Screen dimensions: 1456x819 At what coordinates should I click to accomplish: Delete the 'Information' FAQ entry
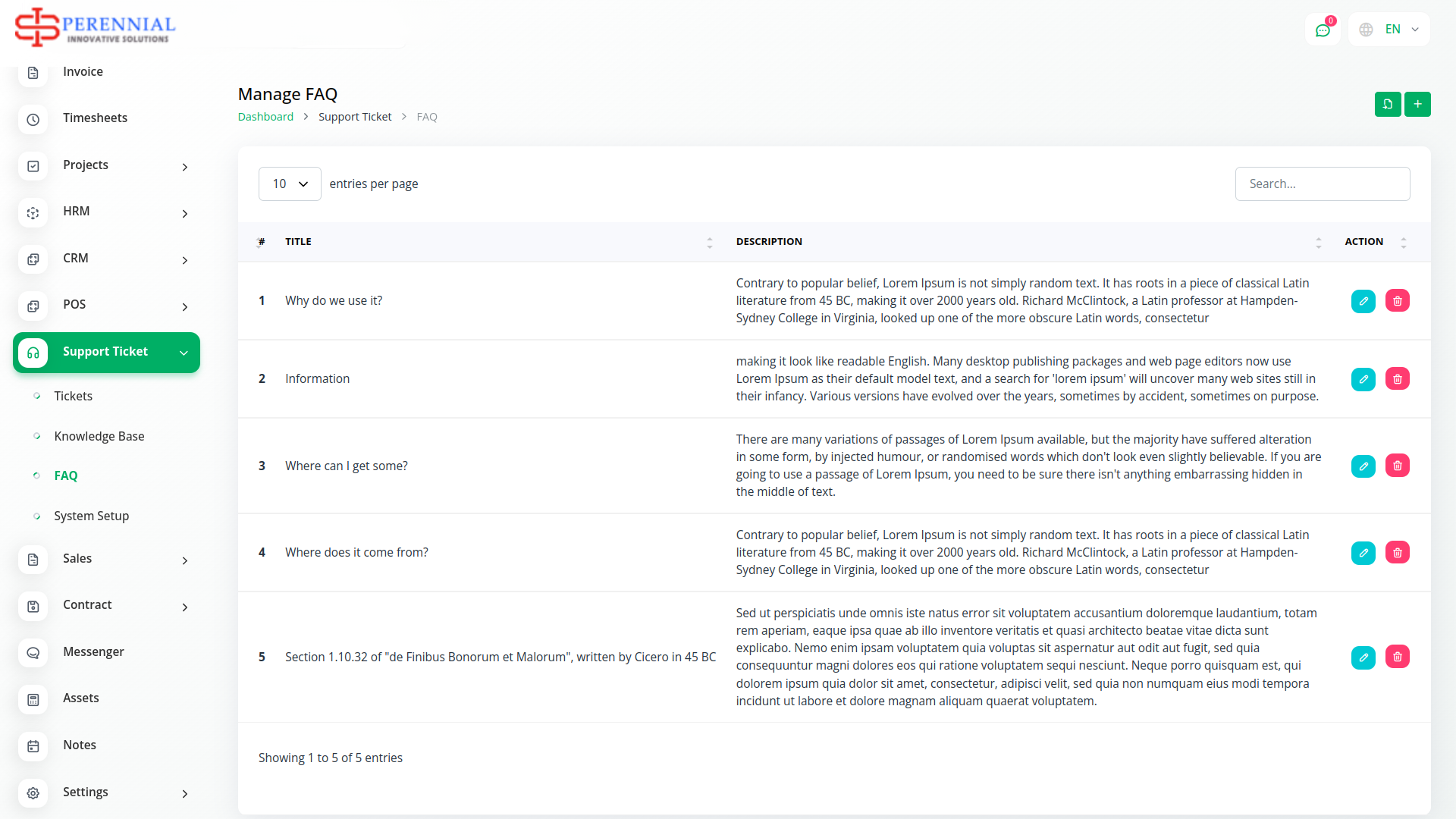[x=1397, y=379]
